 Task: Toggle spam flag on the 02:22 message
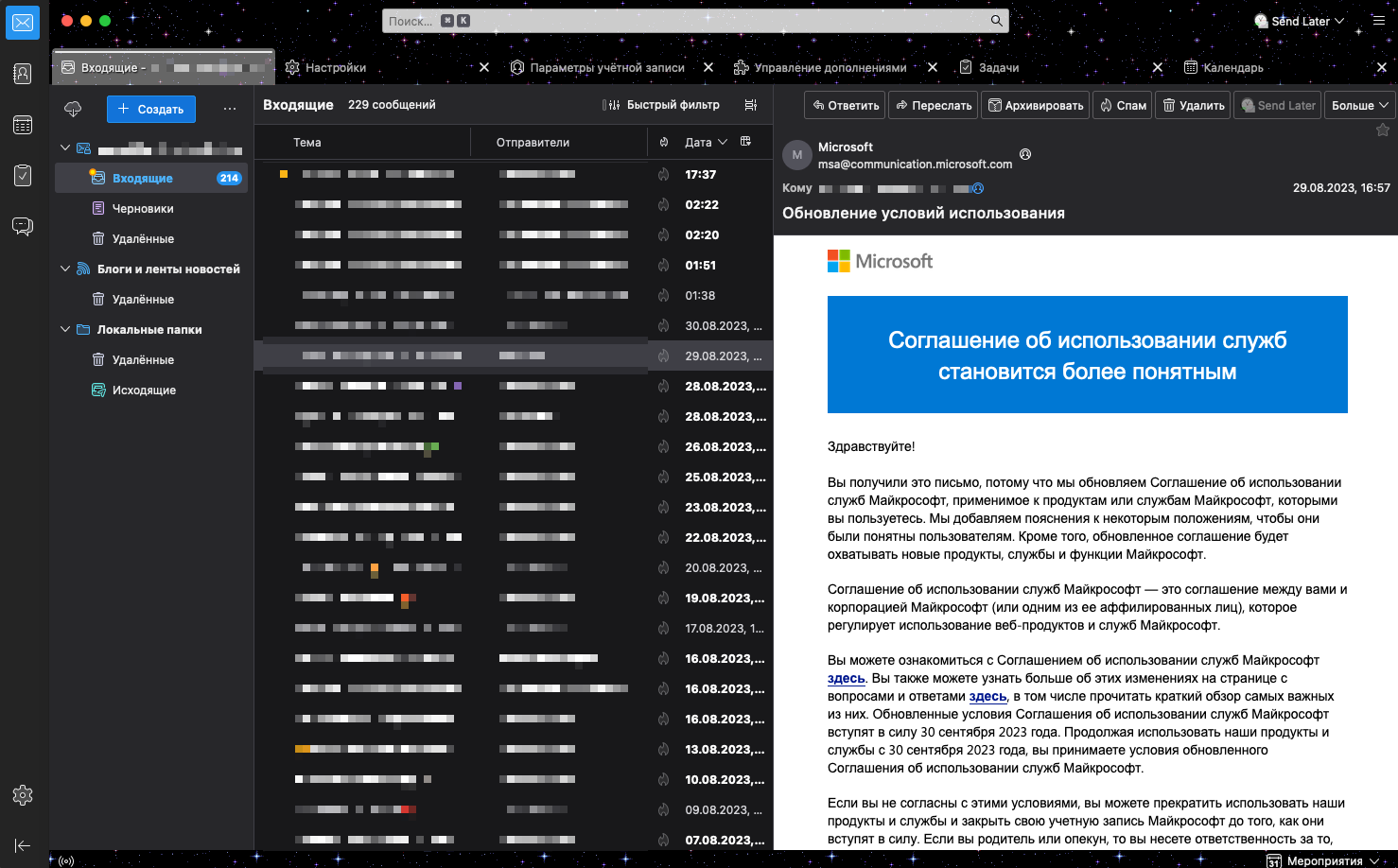663,204
